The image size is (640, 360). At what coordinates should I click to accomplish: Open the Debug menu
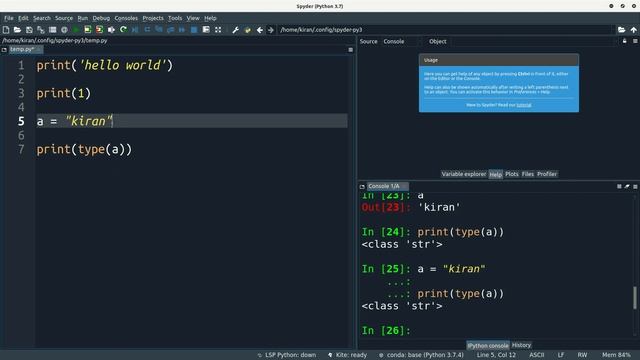101,18
